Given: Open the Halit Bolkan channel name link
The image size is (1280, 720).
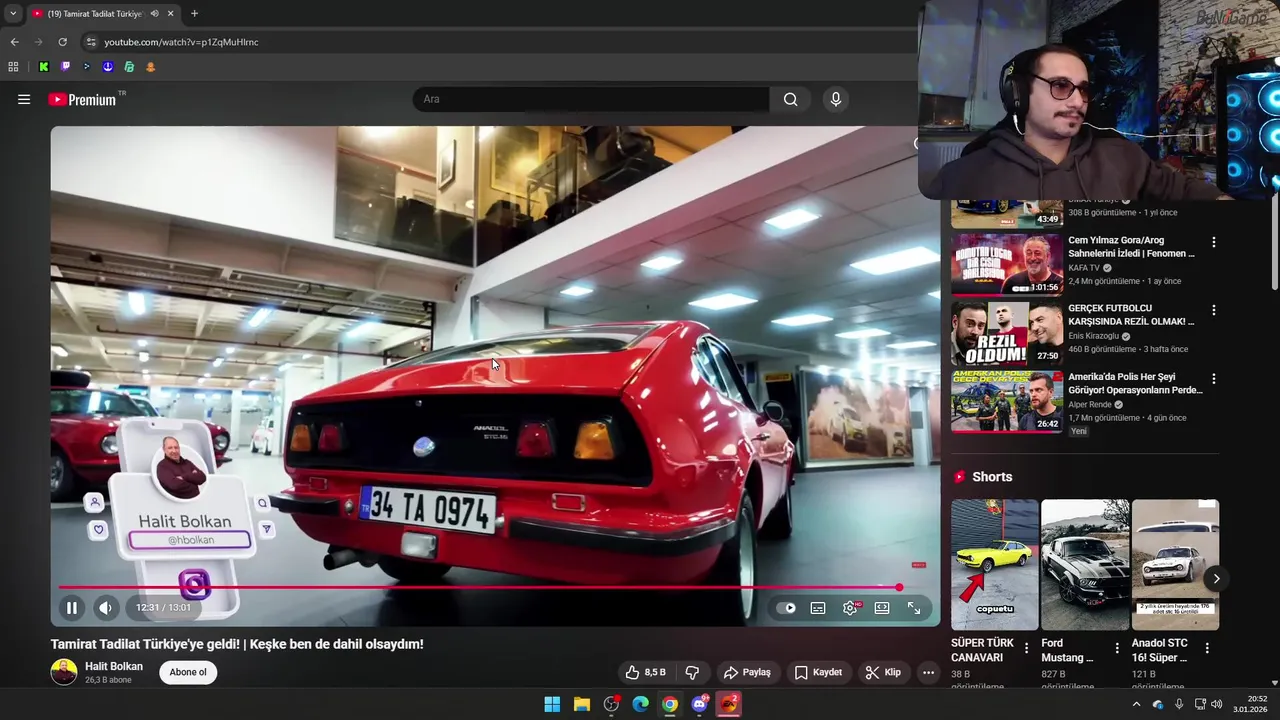Looking at the screenshot, I should 114,666.
